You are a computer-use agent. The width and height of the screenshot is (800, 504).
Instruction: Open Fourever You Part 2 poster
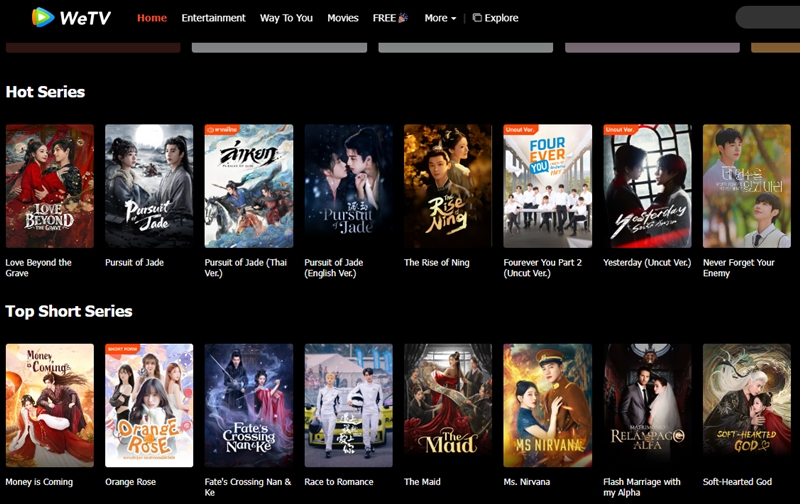point(547,186)
